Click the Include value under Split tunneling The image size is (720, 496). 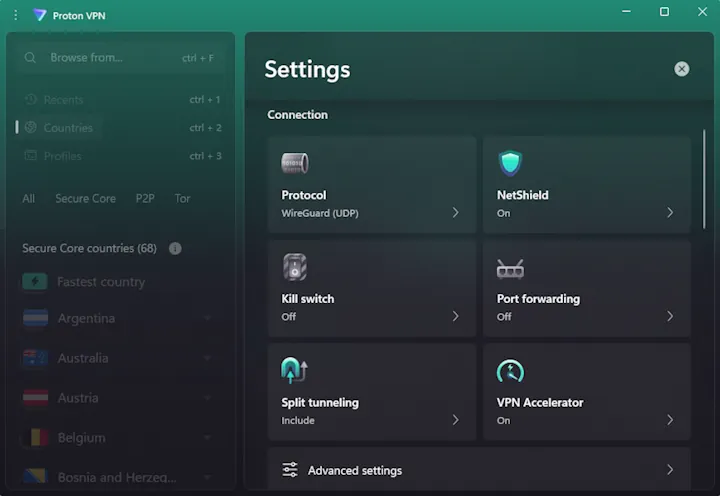[298, 420]
